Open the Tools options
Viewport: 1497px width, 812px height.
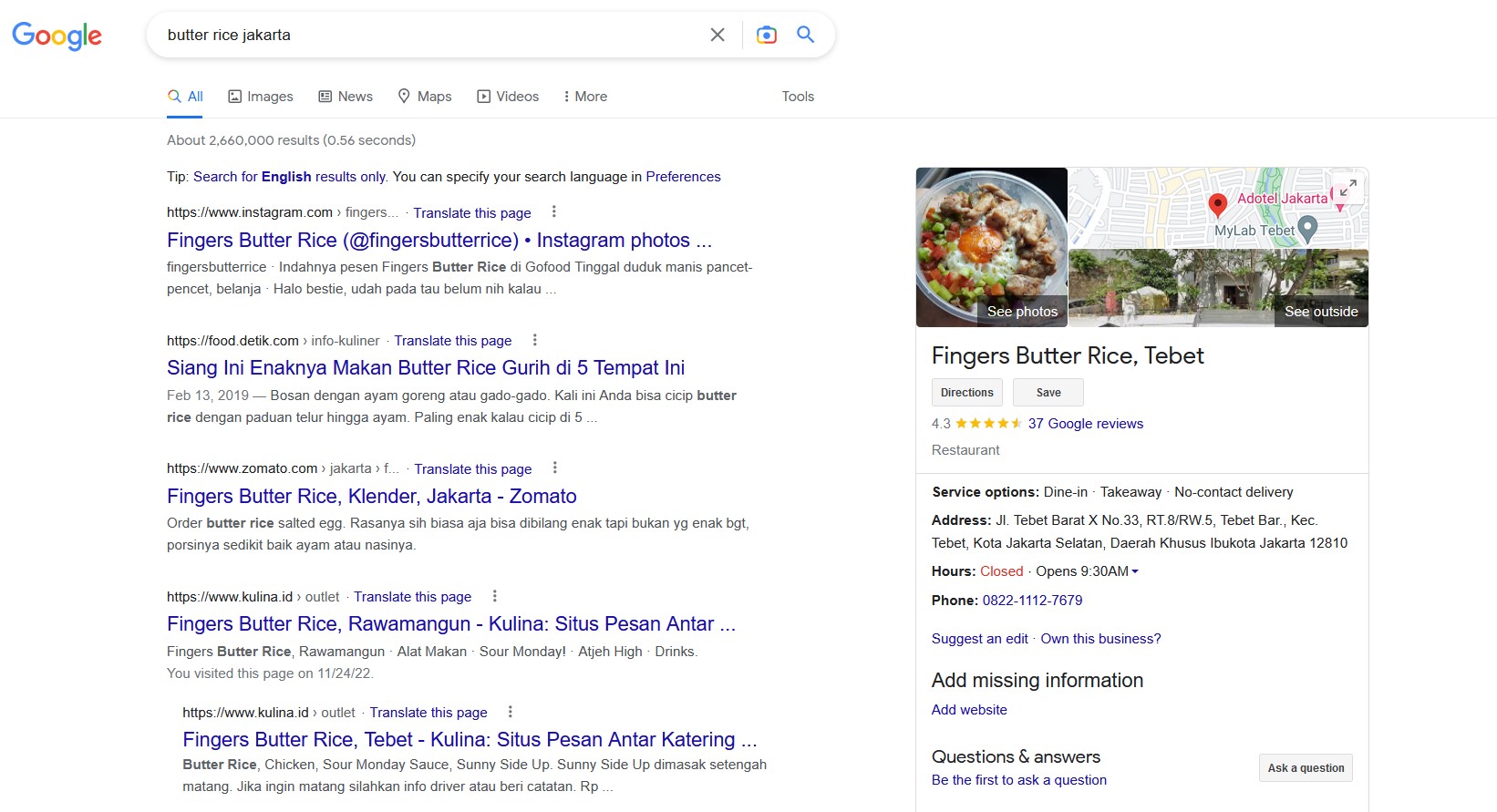tap(798, 97)
